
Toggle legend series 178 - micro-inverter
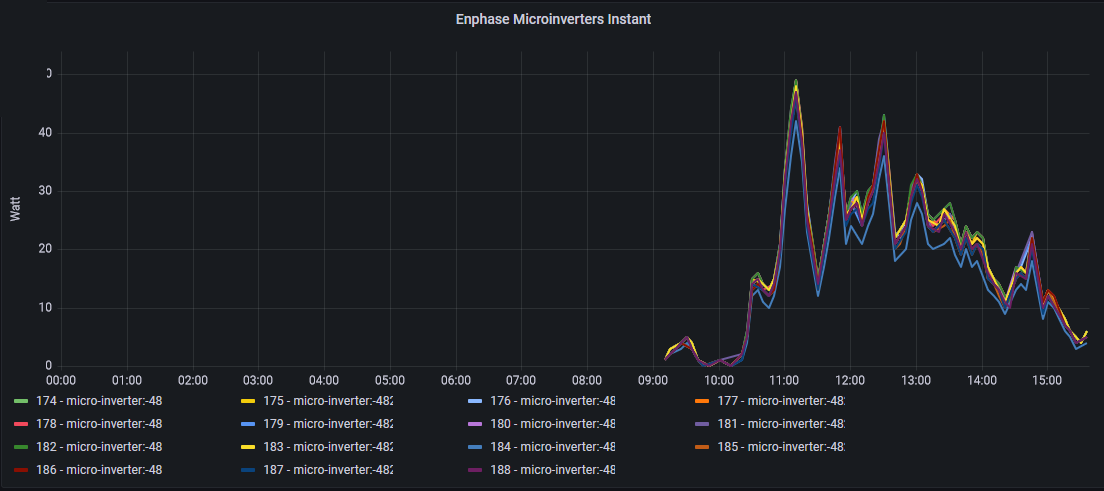click(x=98, y=424)
